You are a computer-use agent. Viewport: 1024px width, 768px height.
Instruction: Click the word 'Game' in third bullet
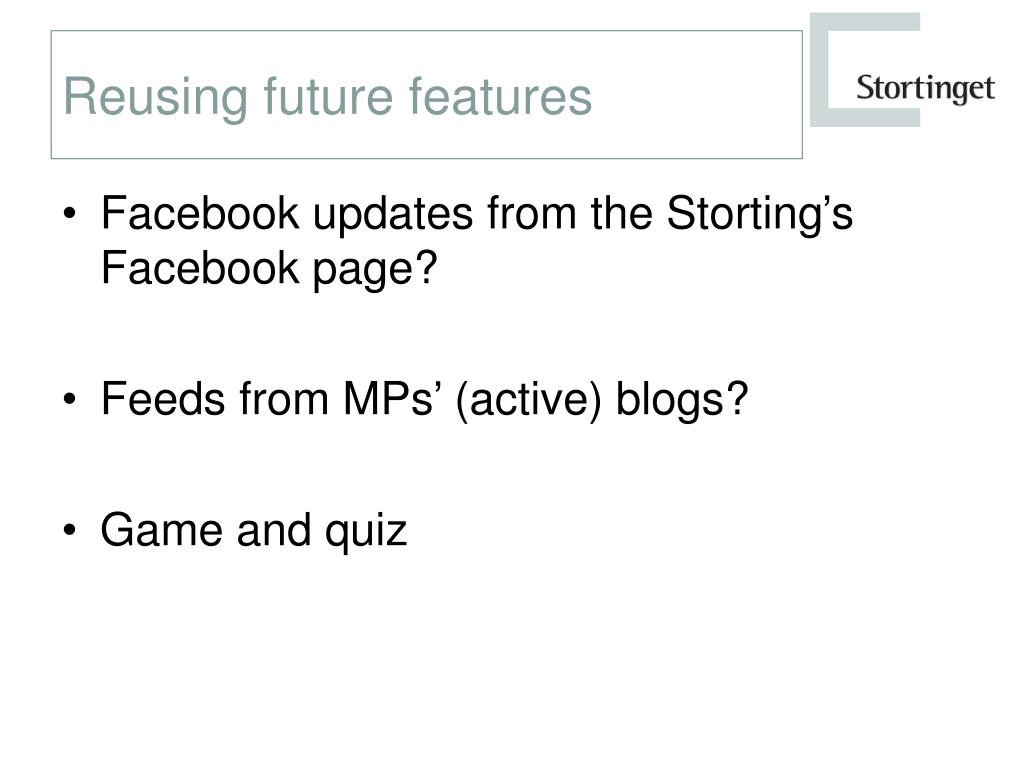click(x=161, y=530)
